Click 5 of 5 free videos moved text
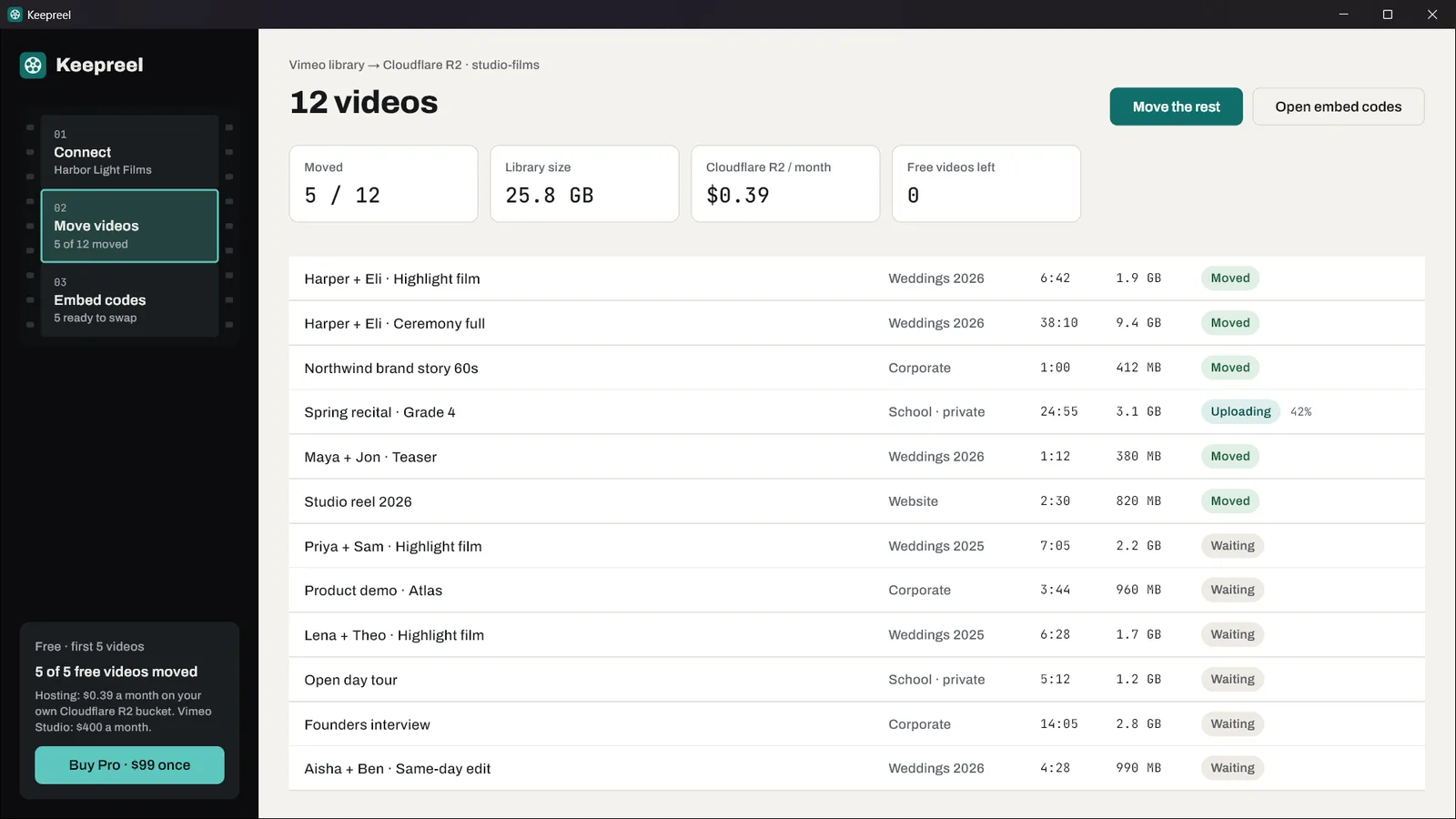Image resolution: width=1456 pixels, height=819 pixels. (116, 672)
